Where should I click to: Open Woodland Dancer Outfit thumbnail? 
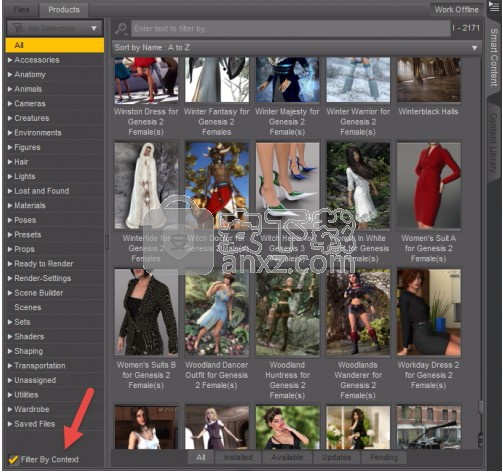(x=217, y=312)
